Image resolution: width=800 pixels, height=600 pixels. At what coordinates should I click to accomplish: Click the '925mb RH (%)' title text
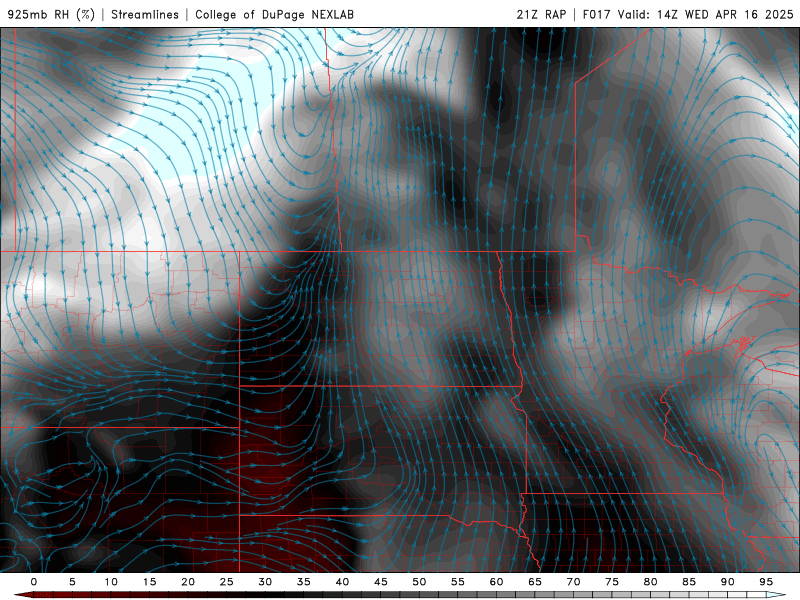(x=52, y=14)
